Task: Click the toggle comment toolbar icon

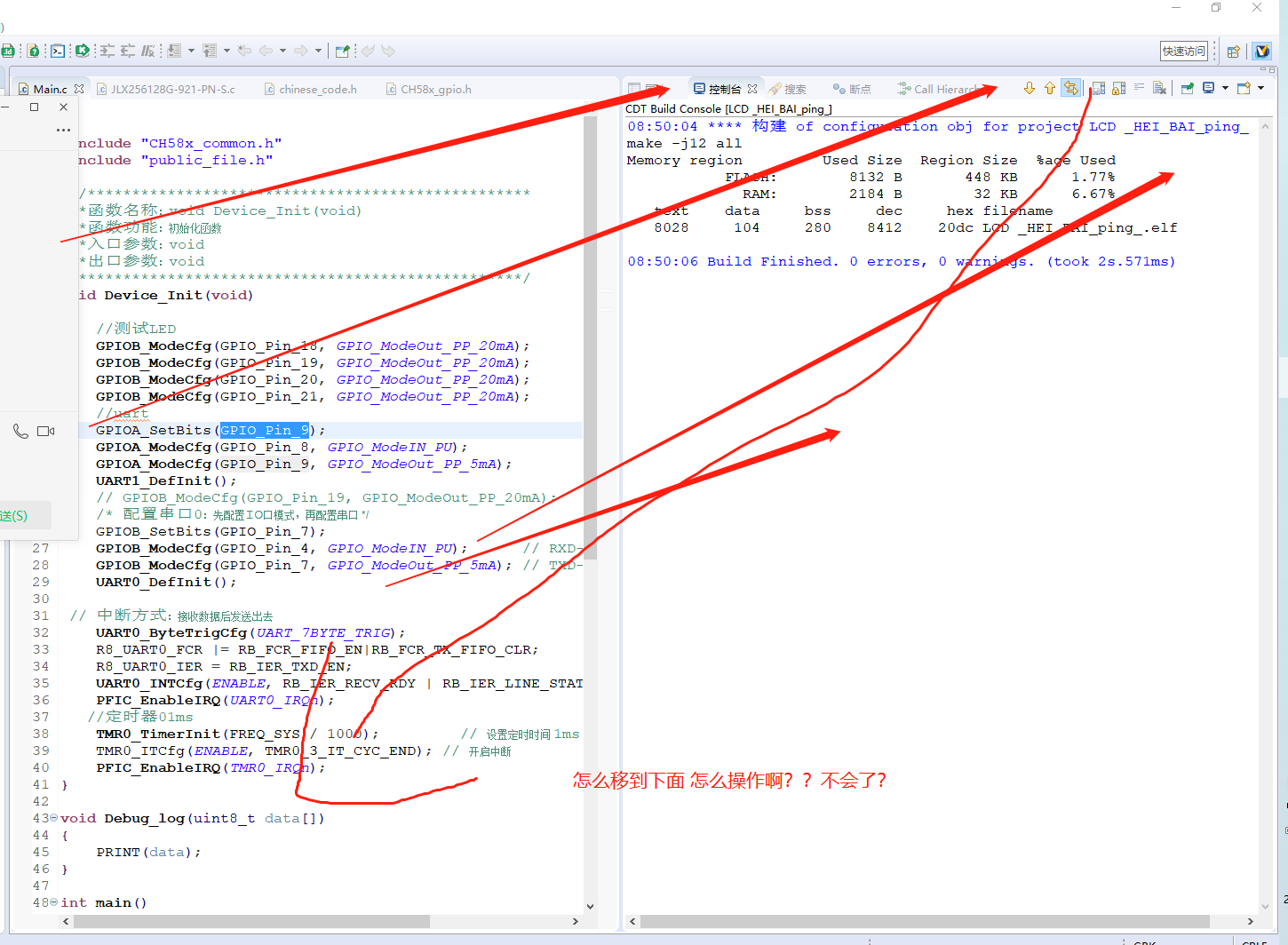Action: [x=148, y=52]
